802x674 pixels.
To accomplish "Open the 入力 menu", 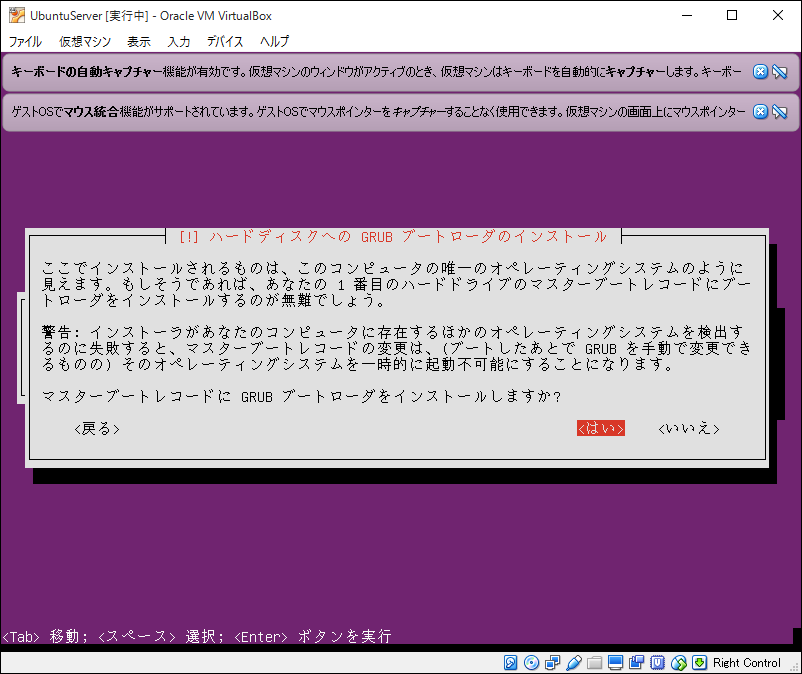I will (179, 42).
